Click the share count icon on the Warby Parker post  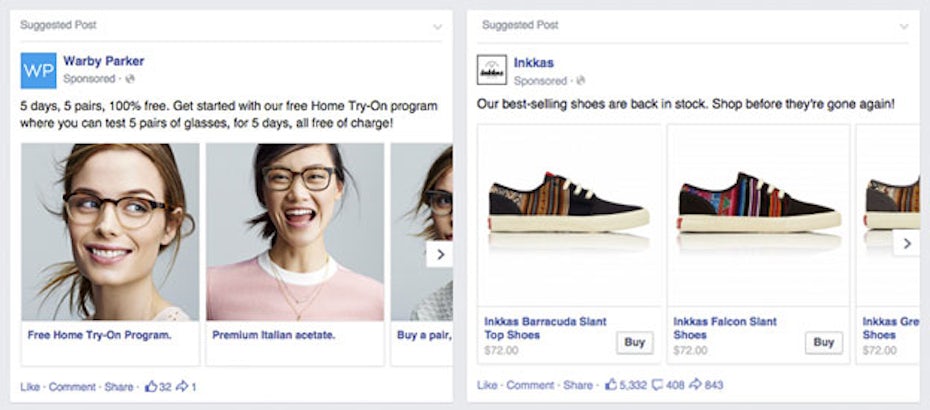[184, 385]
